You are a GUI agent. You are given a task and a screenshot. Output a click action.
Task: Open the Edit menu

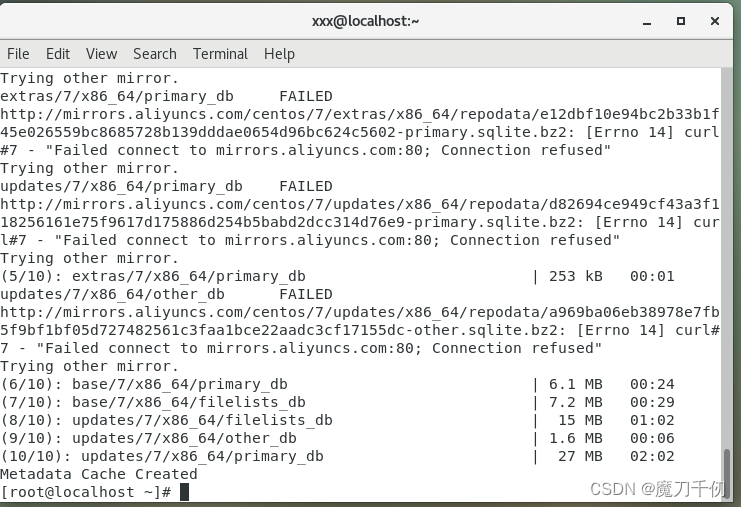tap(58, 54)
